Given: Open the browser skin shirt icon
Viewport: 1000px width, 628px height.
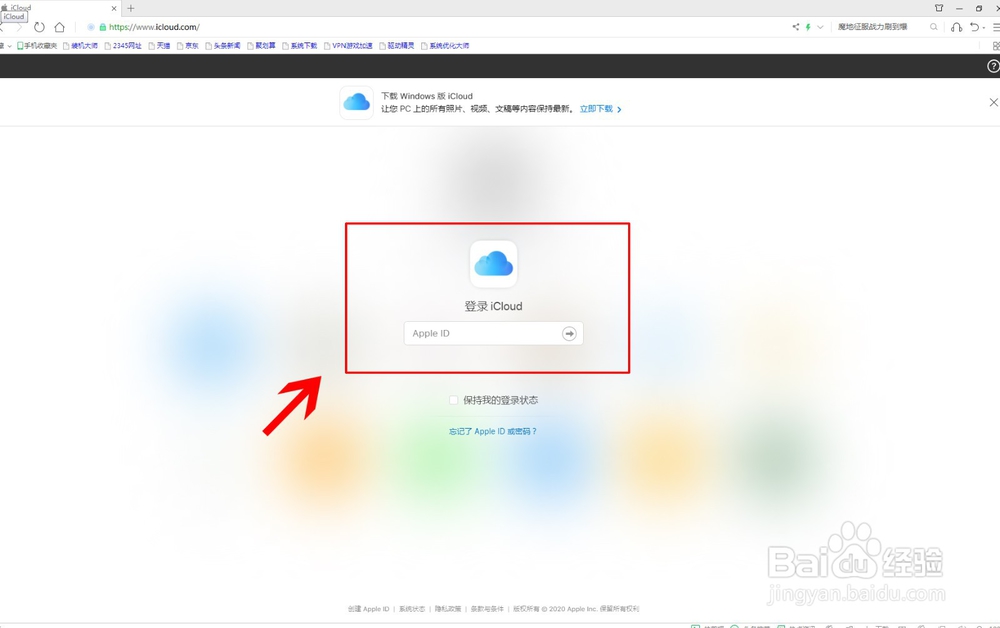Looking at the screenshot, I should 939,8.
